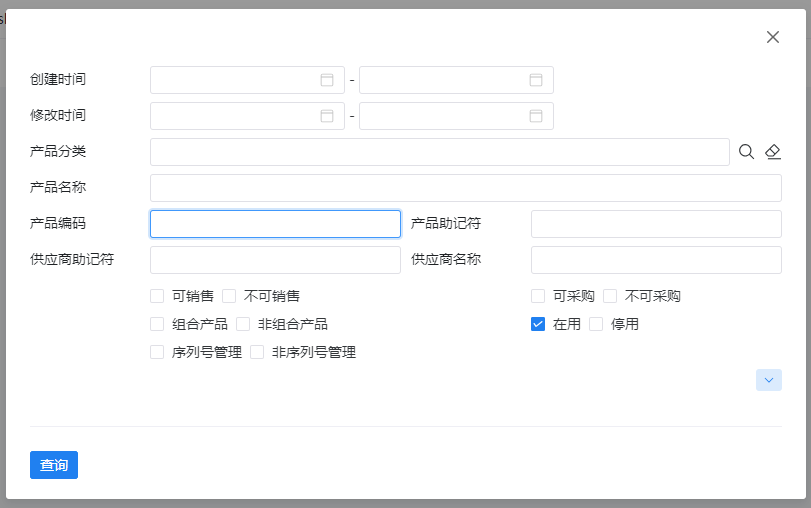Screen dimensions: 811x508
Task: Uncheck the 在用 checkbox
Action: [538, 324]
